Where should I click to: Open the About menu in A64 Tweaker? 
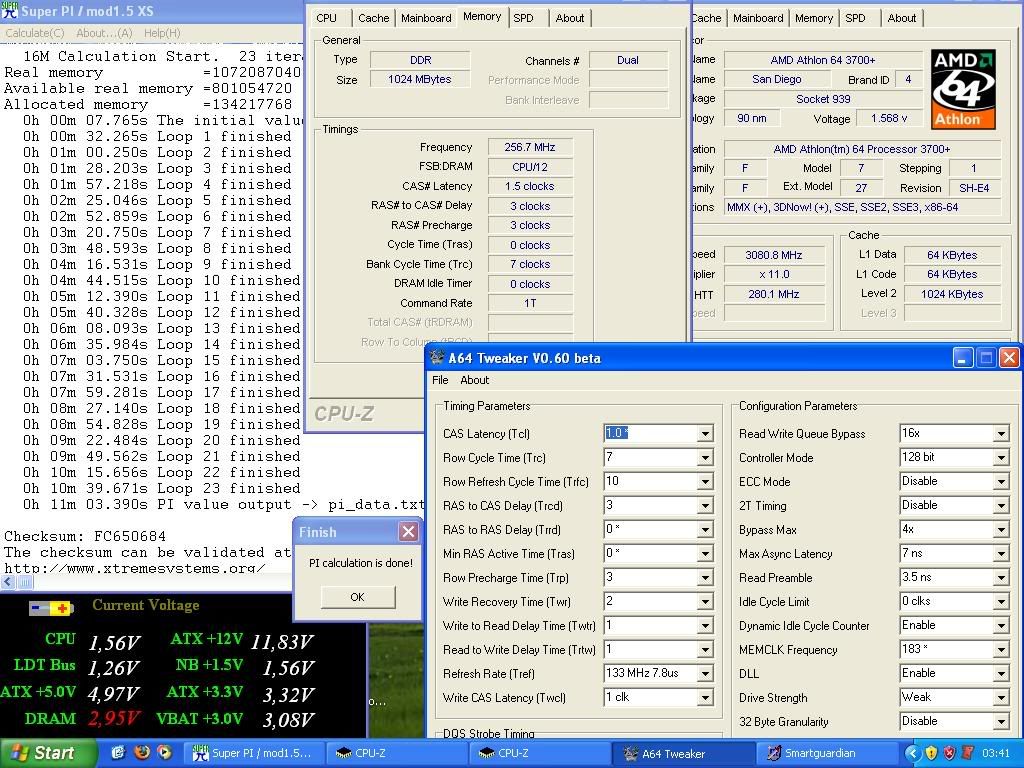pos(474,380)
